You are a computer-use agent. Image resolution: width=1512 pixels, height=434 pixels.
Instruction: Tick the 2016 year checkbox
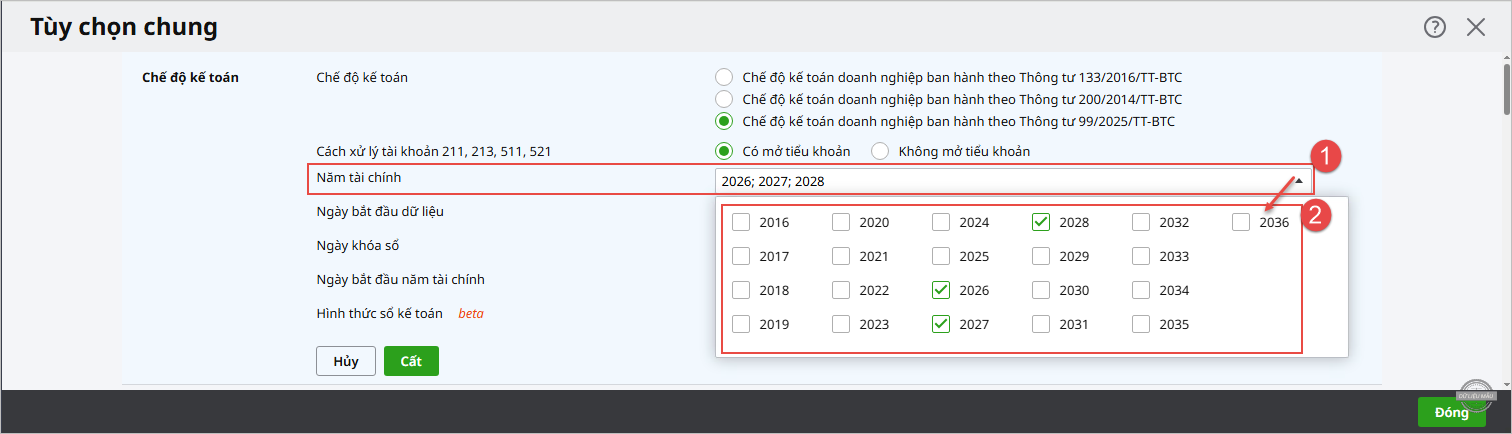(741, 222)
